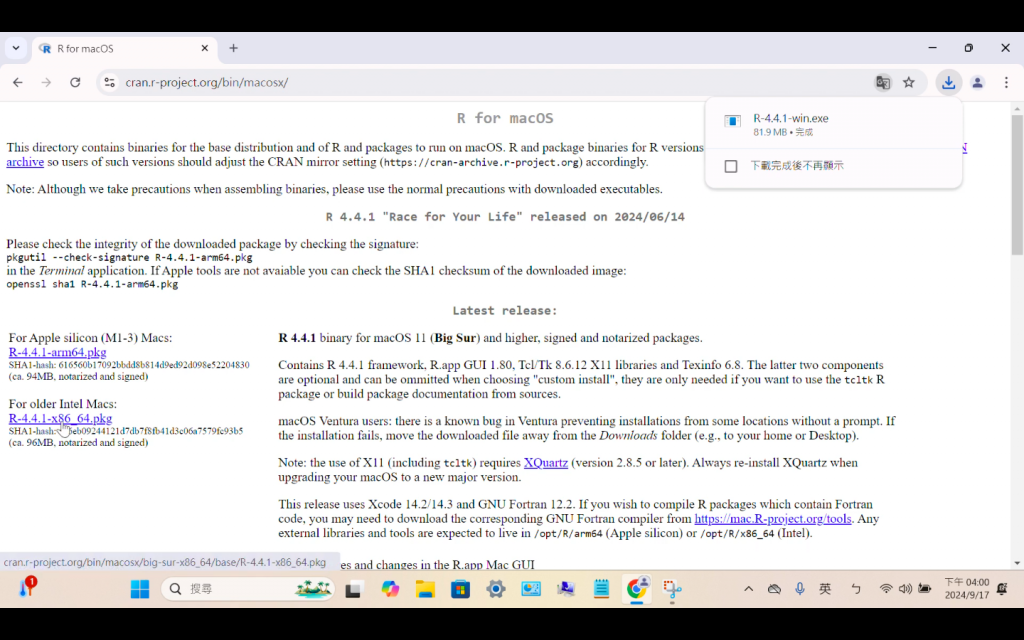Launch Copilot from the taskbar
This screenshot has height=640, width=1024.
(390, 589)
